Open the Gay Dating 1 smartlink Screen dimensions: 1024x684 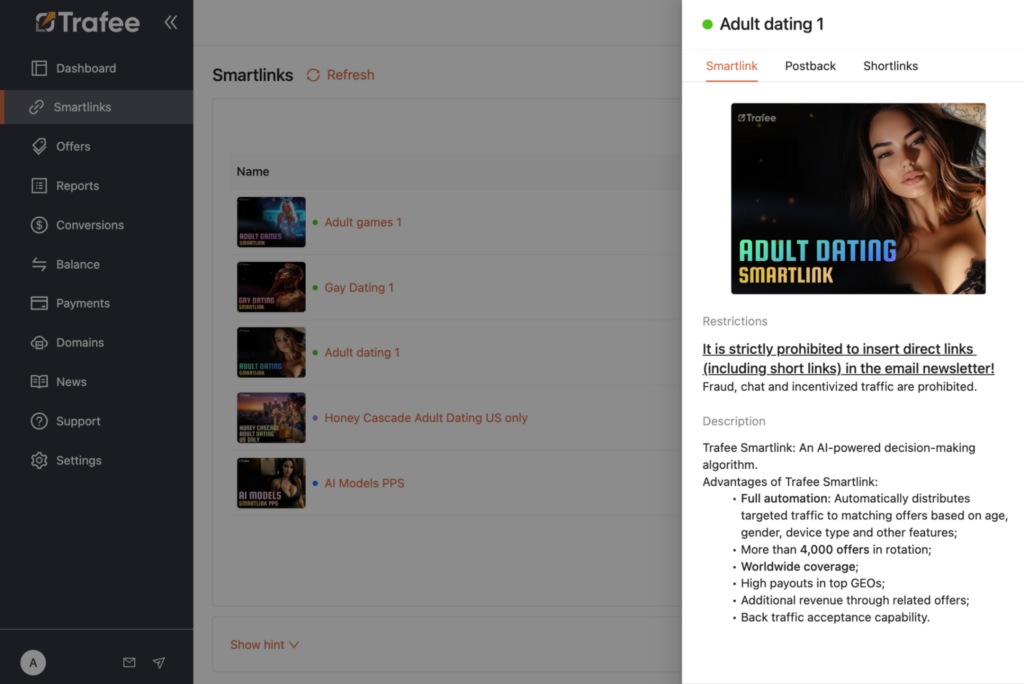pos(359,287)
